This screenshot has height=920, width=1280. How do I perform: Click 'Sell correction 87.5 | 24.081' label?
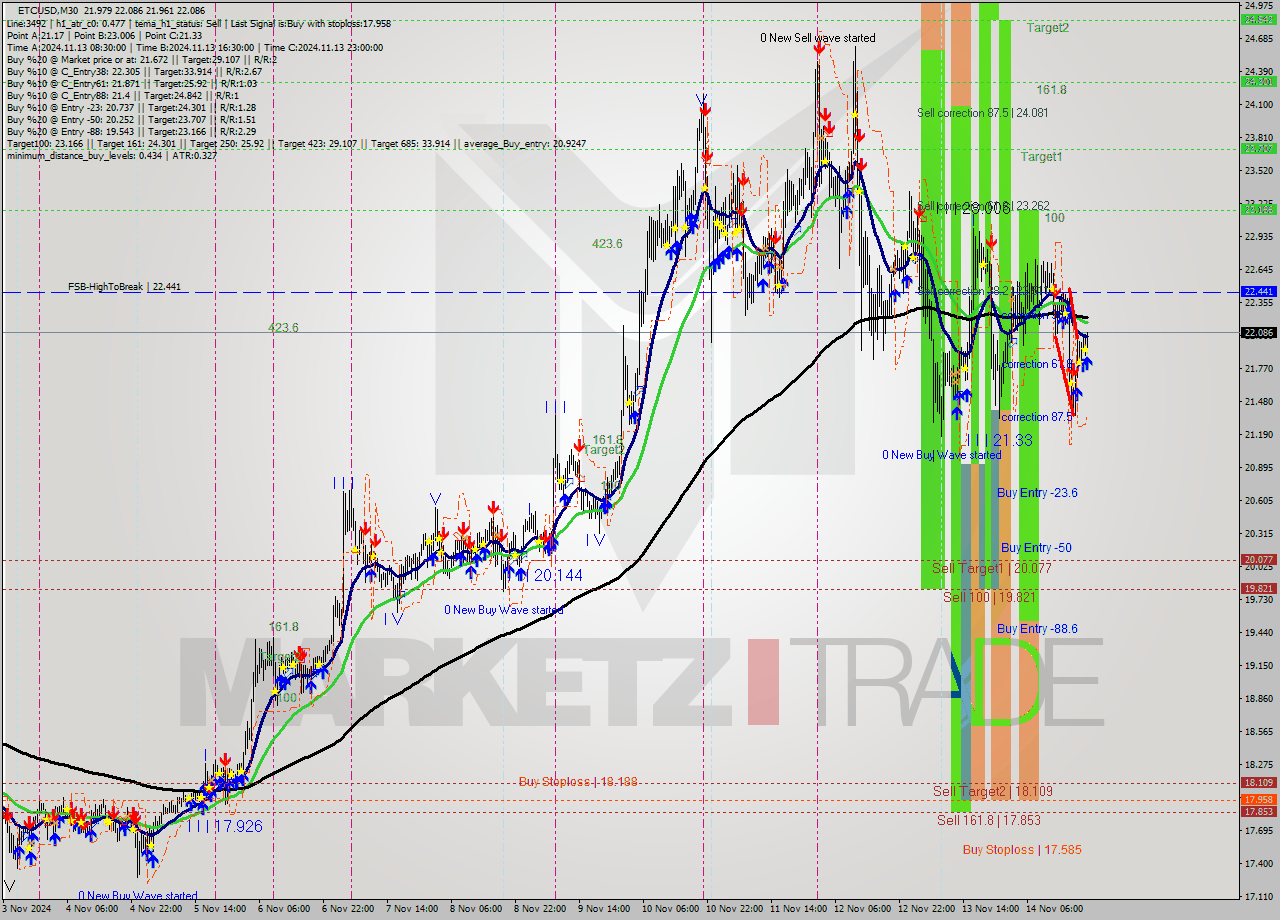coord(983,113)
